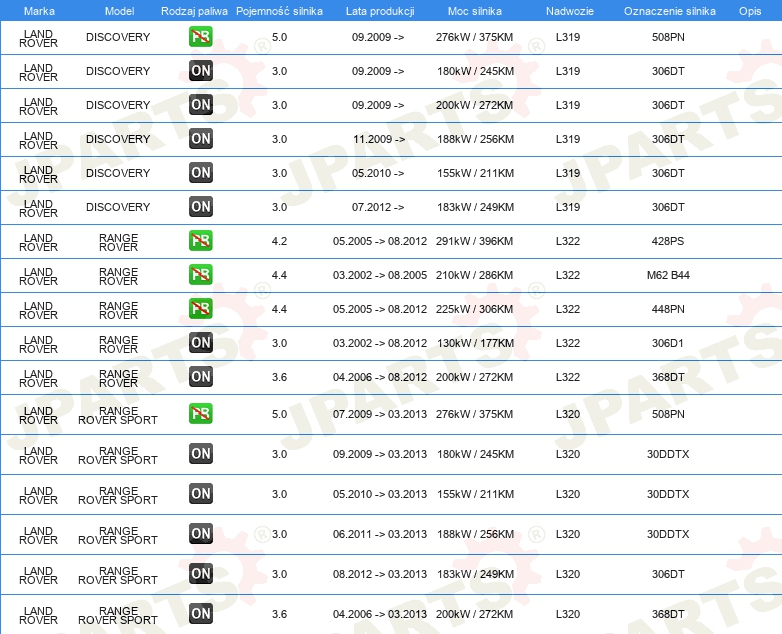Click the Nadwozie column header
The height and width of the screenshot is (634, 782).
570,11
